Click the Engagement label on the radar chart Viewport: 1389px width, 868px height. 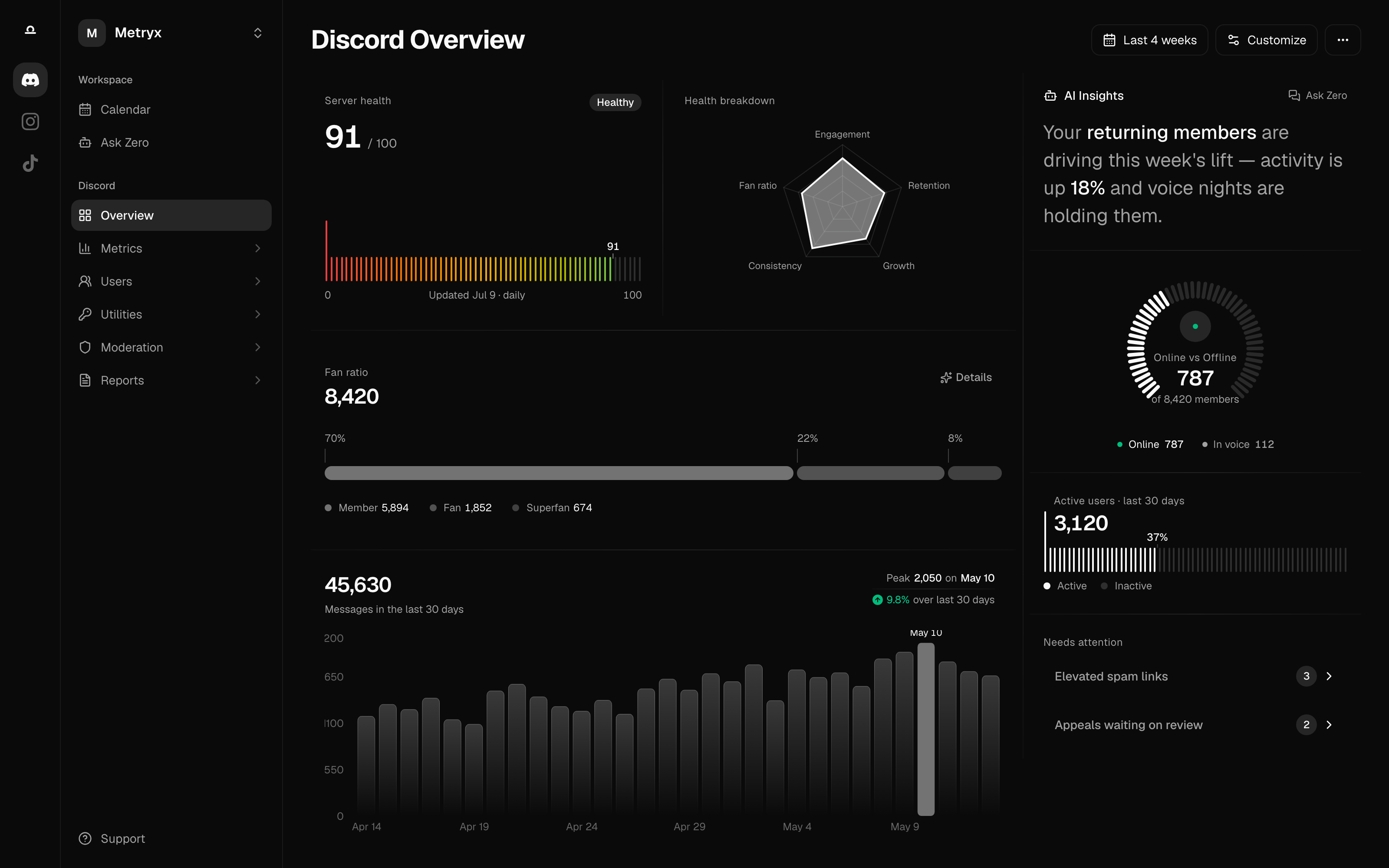click(x=842, y=135)
